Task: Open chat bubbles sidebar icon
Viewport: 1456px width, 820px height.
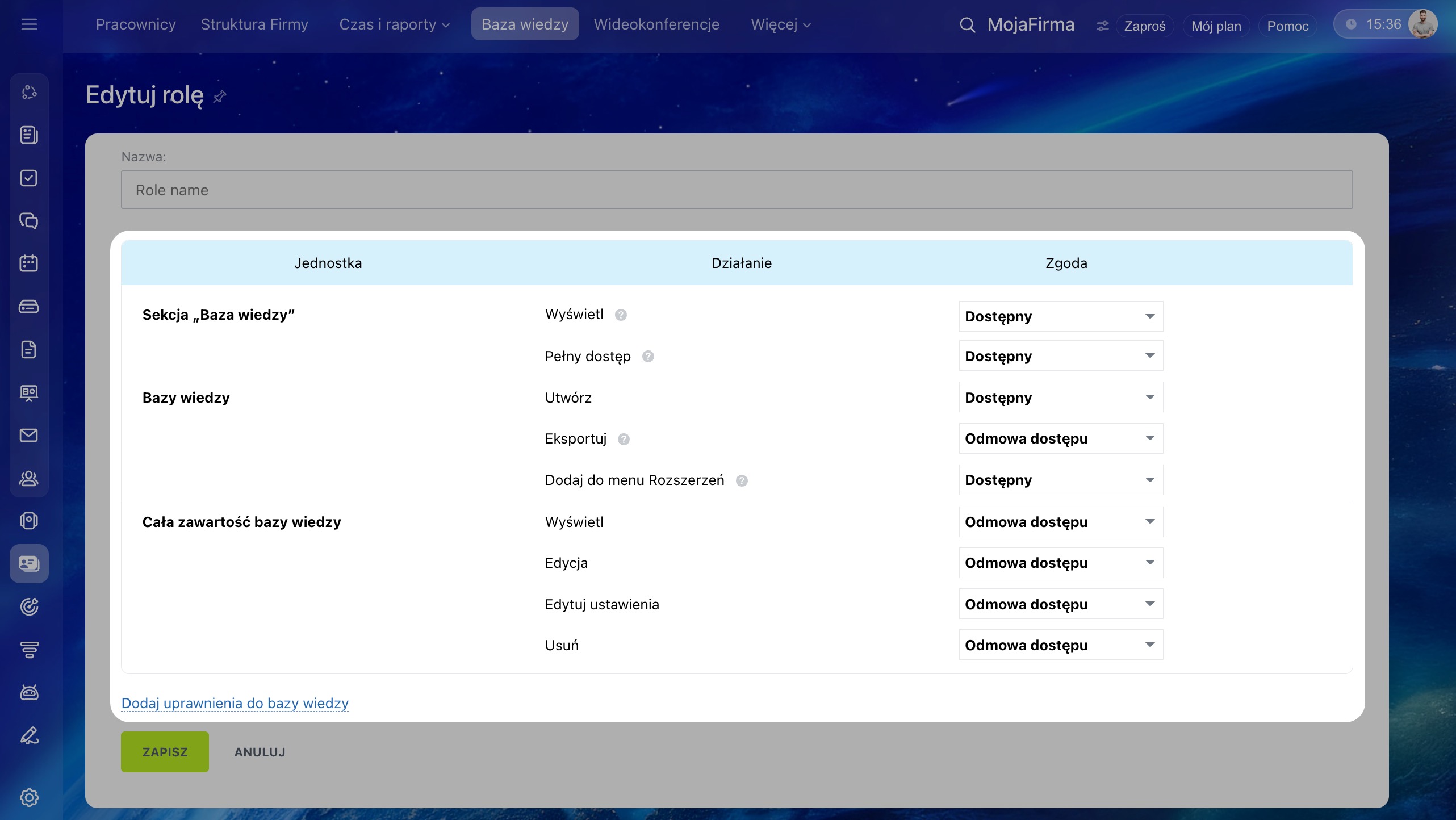Action: pyautogui.click(x=29, y=221)
